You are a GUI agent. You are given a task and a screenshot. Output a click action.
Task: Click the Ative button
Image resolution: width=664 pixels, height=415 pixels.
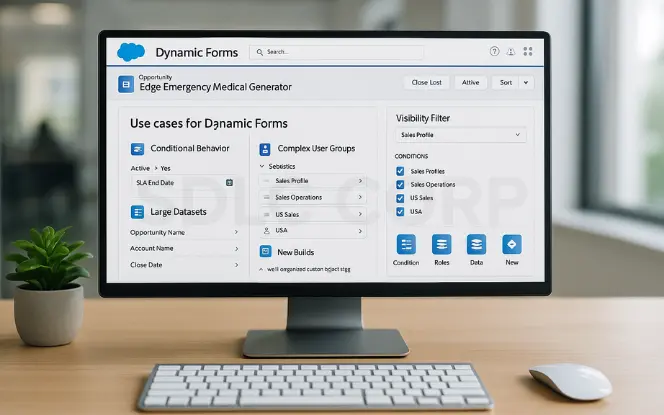point(470,83)
